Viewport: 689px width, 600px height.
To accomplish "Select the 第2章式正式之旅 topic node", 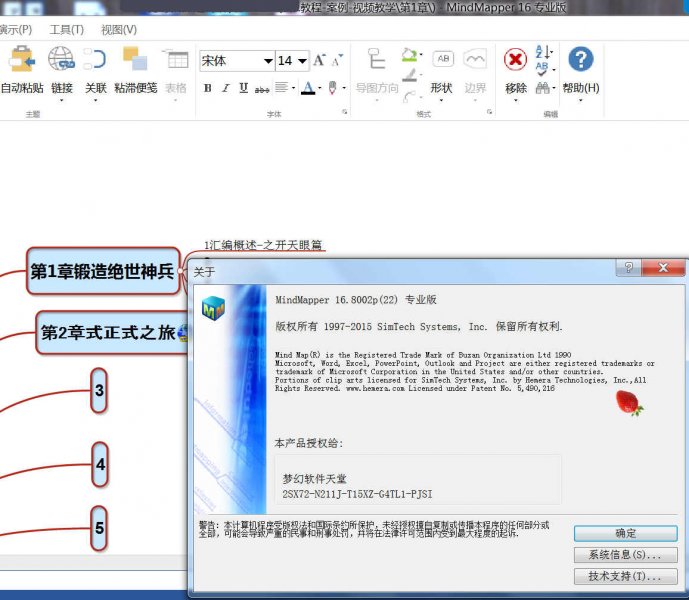I will click(112, 332).
